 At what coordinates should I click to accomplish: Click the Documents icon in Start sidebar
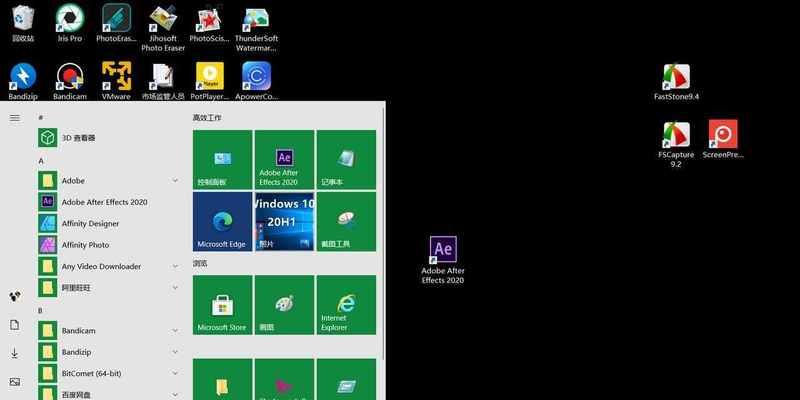pyautogui.click(x=15, y=325)
